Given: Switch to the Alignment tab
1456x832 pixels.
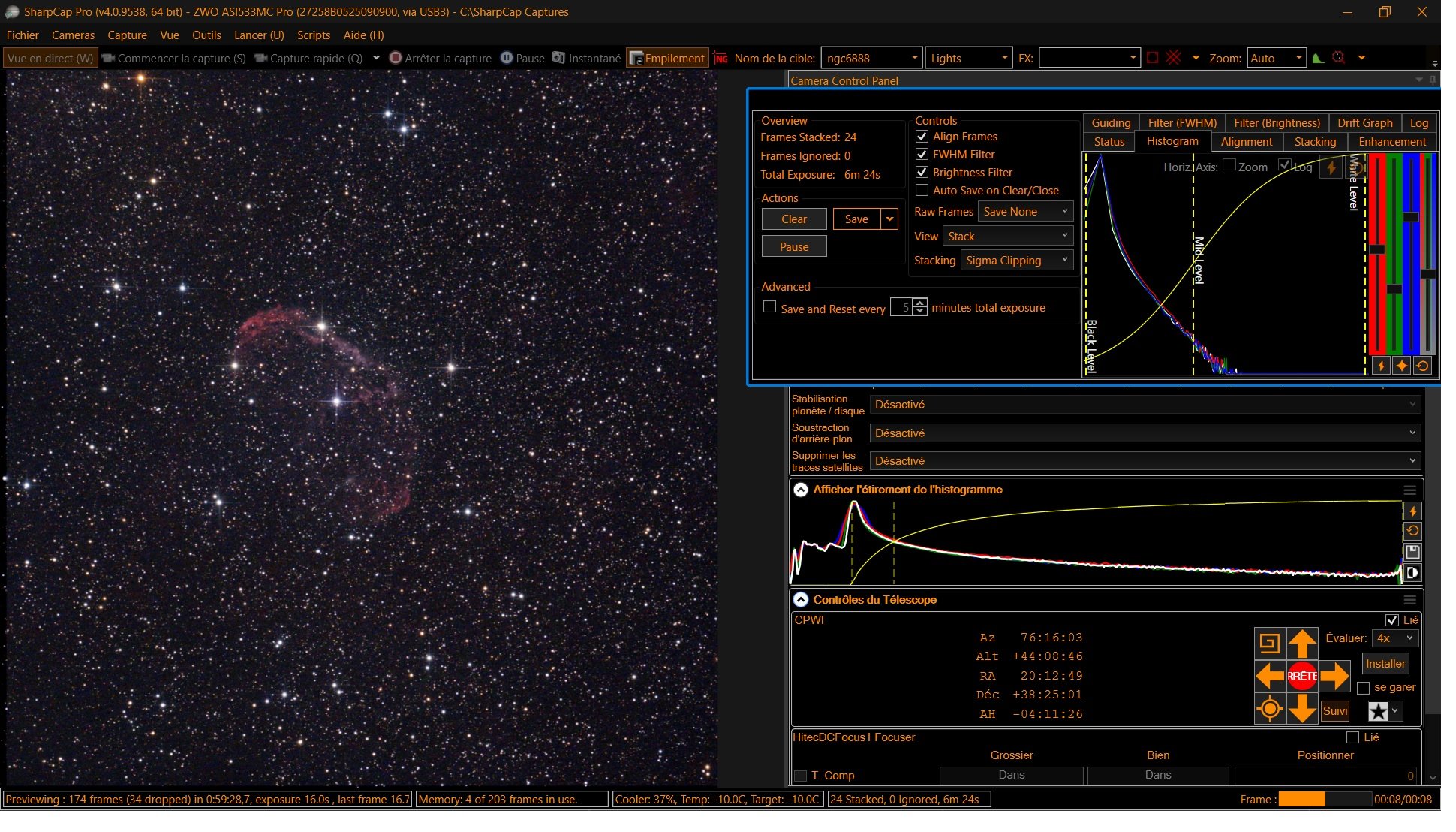Looking at the screenshot, I should pos(1246,142).
